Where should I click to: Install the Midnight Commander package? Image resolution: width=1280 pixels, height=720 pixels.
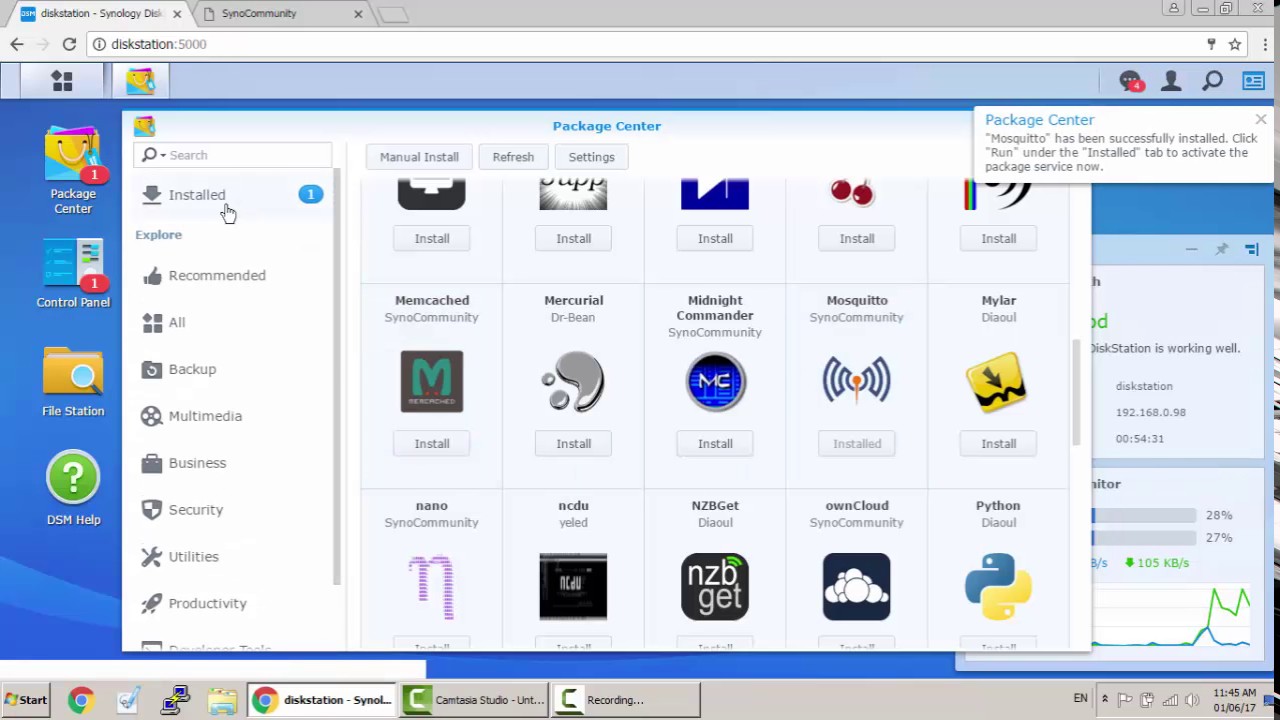pyautogui.click(x=715, y=443)
